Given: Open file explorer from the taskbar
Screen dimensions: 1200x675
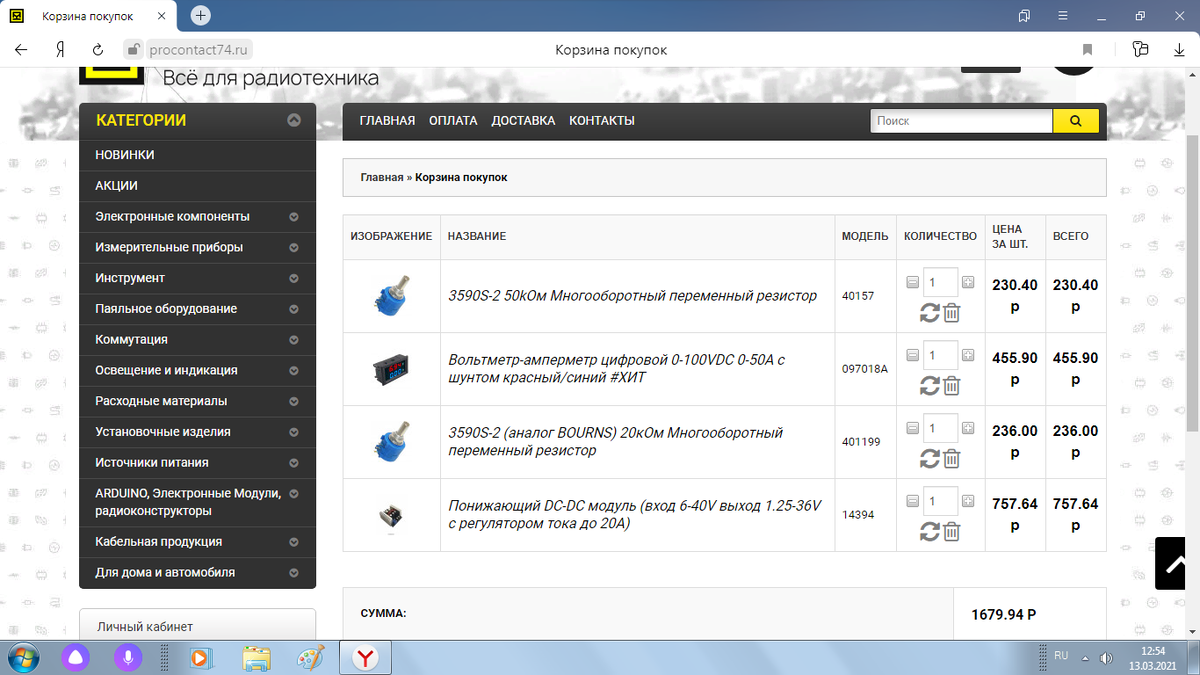Looking at the screenshot, I should 257,658.
